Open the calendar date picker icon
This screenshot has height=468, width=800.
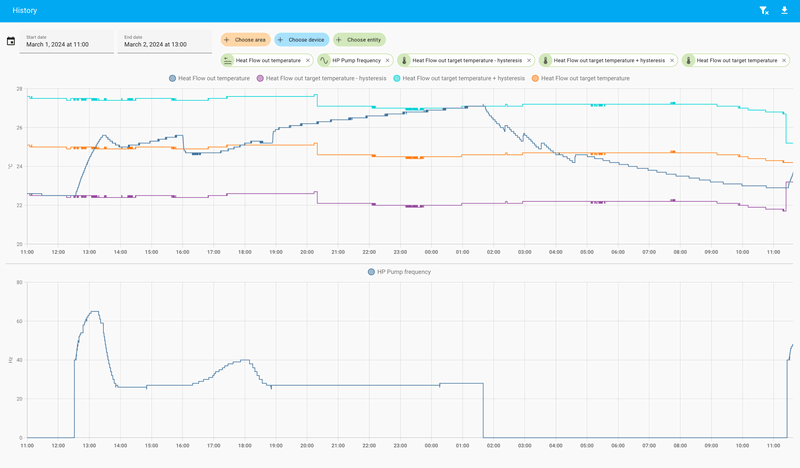click(11, 41)
